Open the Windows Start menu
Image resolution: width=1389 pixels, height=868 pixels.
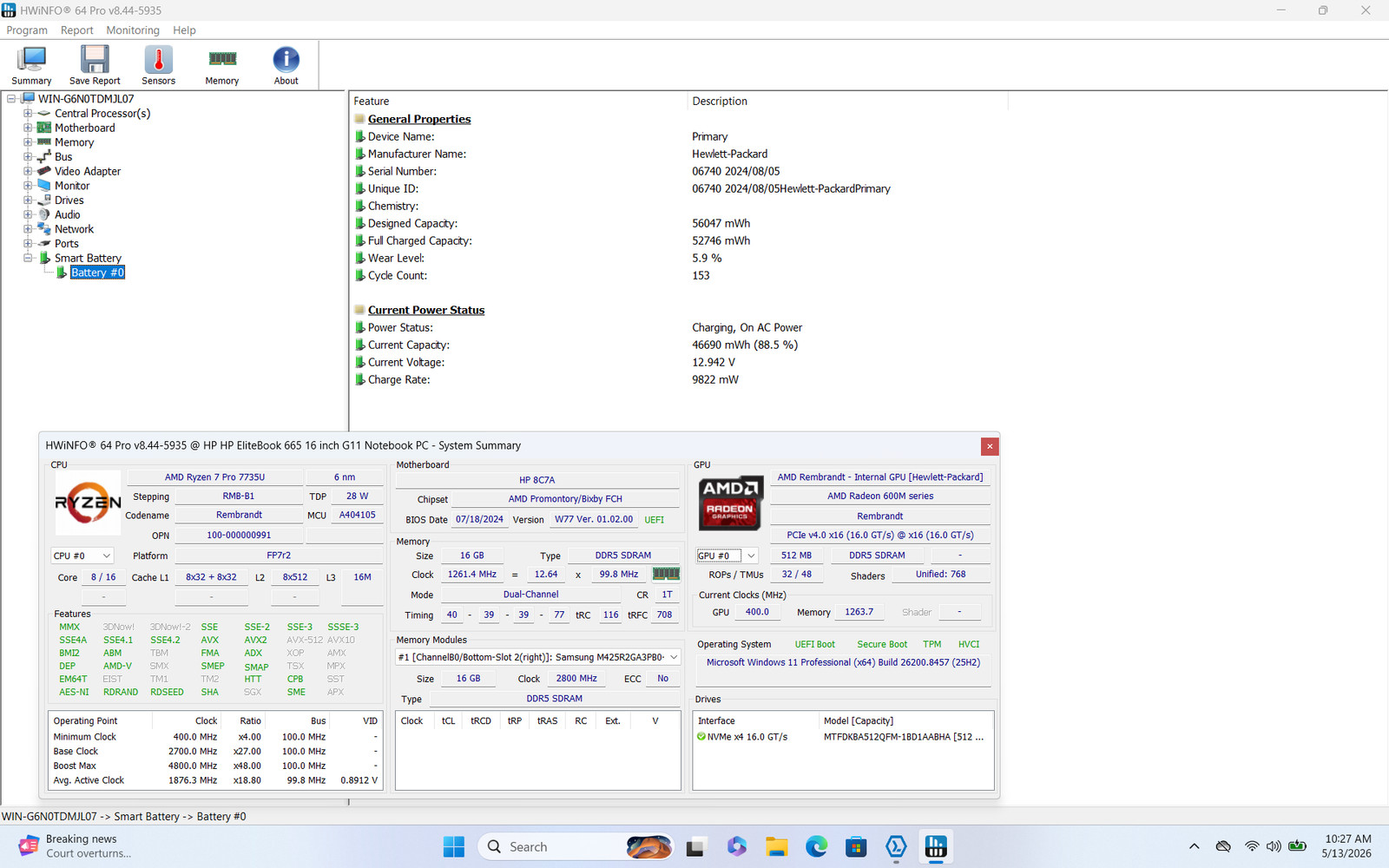pos(454,846)
